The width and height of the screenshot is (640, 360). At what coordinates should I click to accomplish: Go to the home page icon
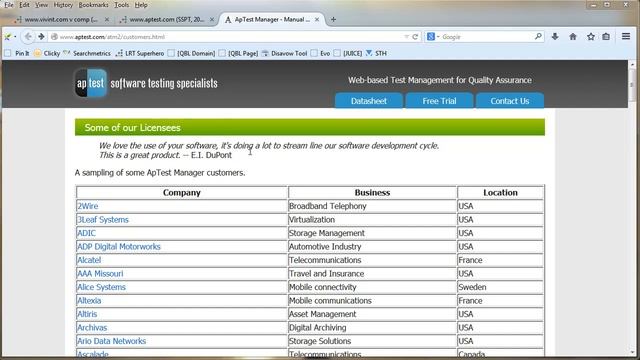pos(573,37)
